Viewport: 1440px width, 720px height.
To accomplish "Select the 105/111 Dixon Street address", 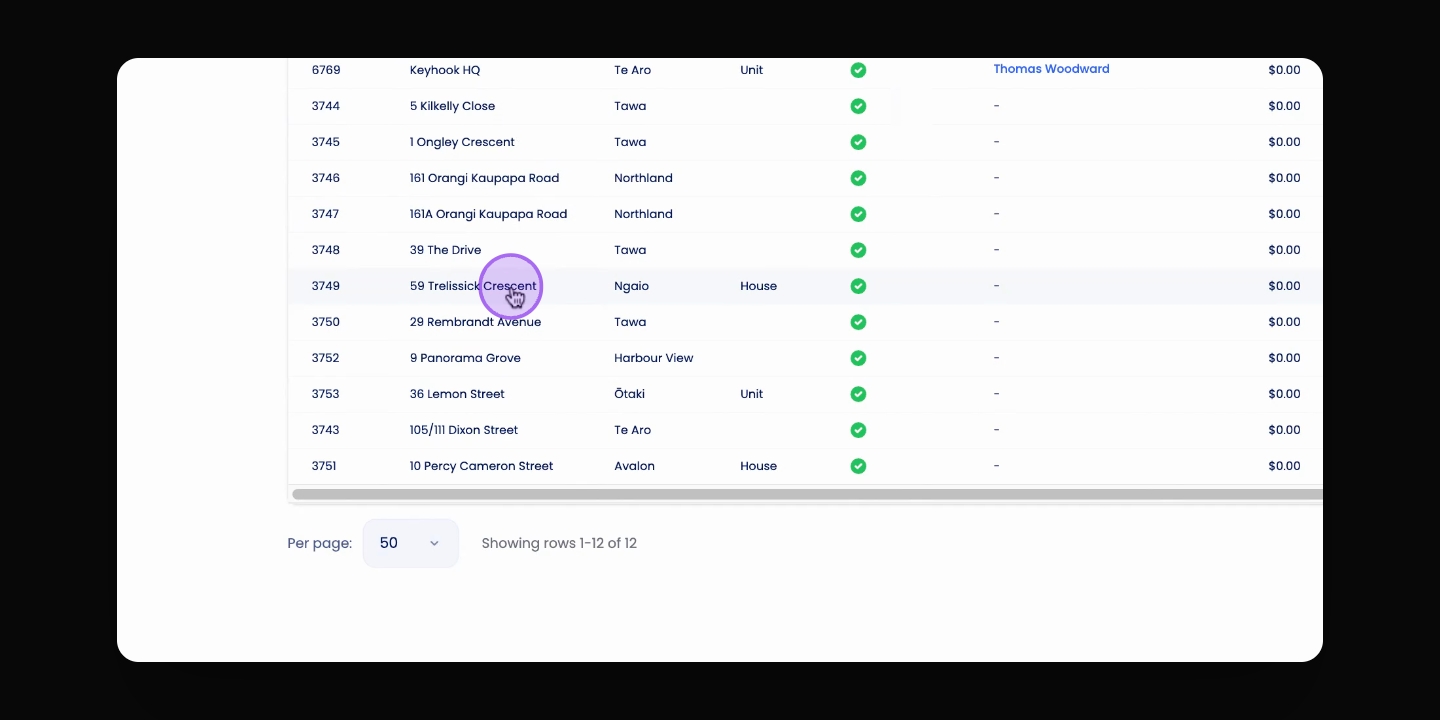I will 464,430.
